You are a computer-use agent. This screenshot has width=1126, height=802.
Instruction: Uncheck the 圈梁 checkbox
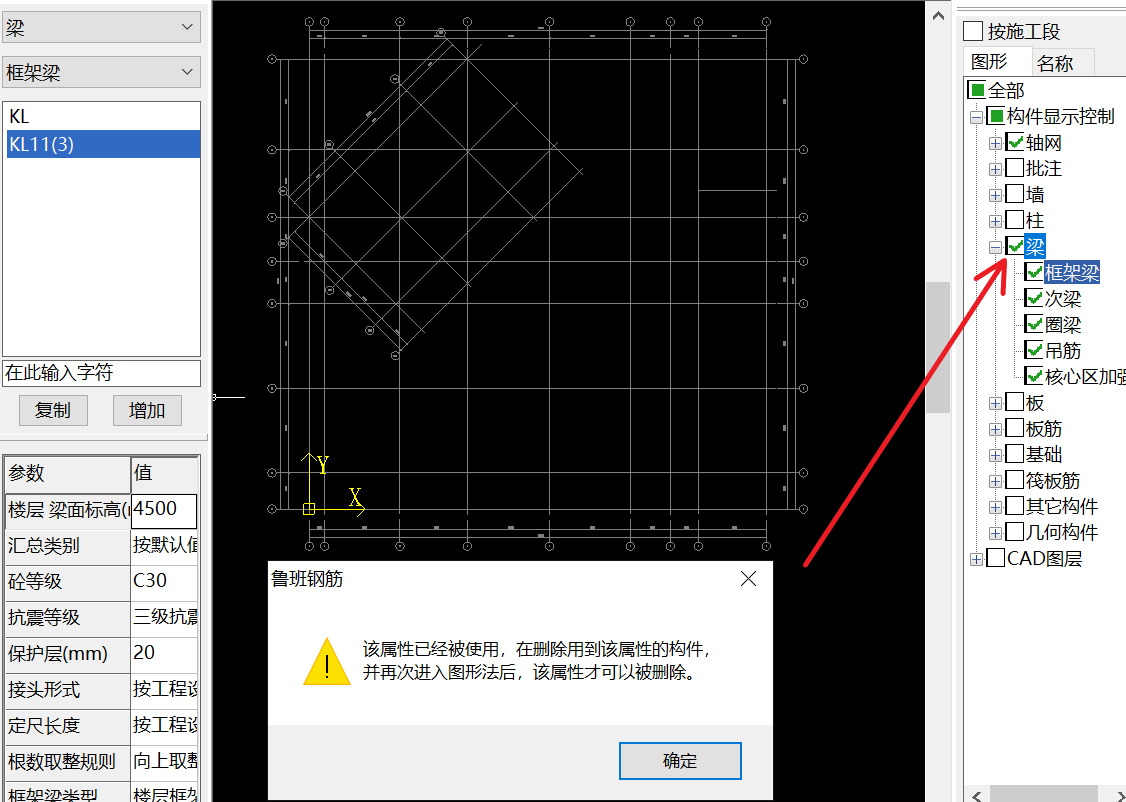click(x=1034, y=324)
